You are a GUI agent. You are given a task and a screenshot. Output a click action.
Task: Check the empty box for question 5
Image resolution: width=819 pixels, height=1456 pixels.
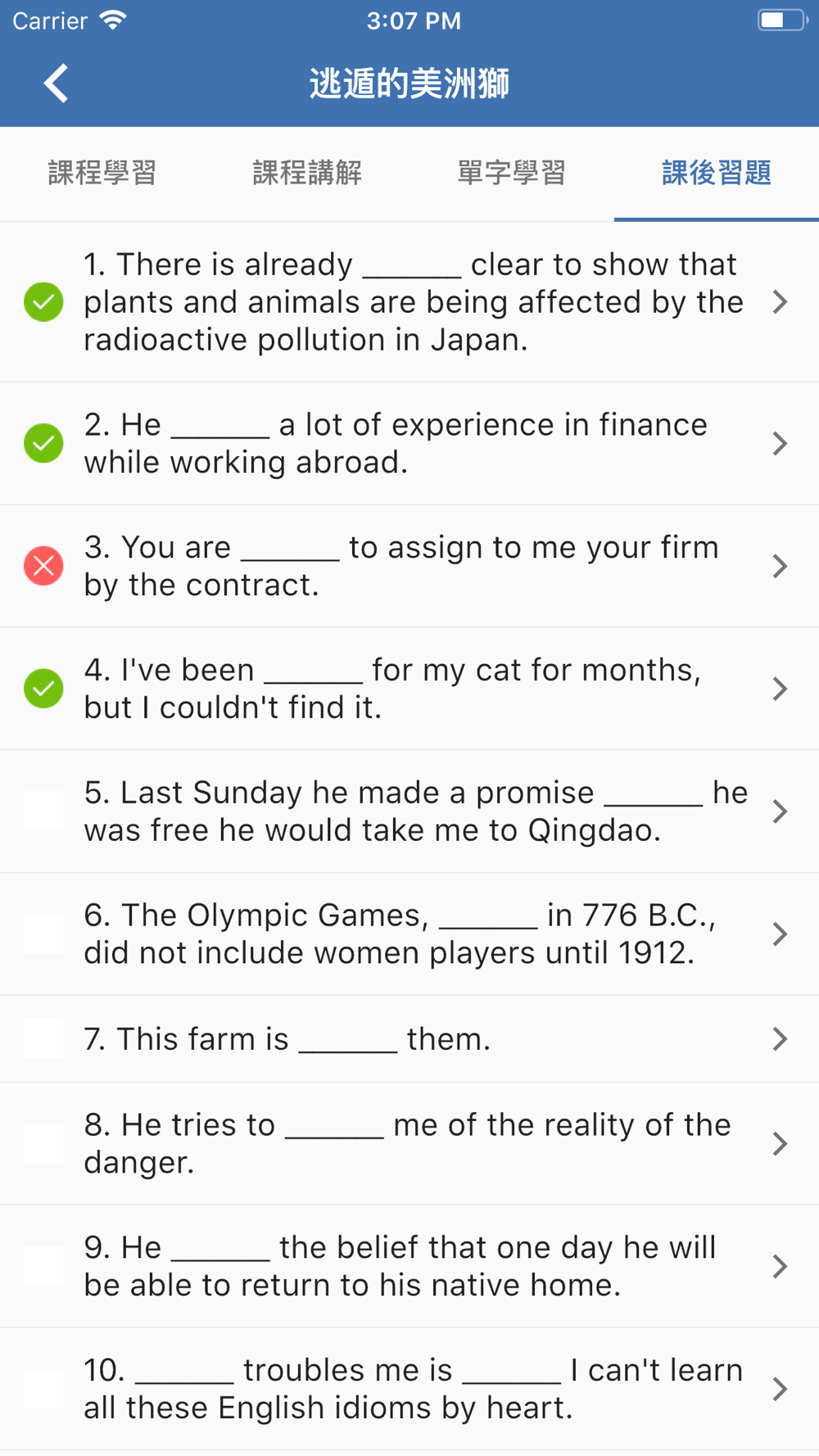pos(43,812)
